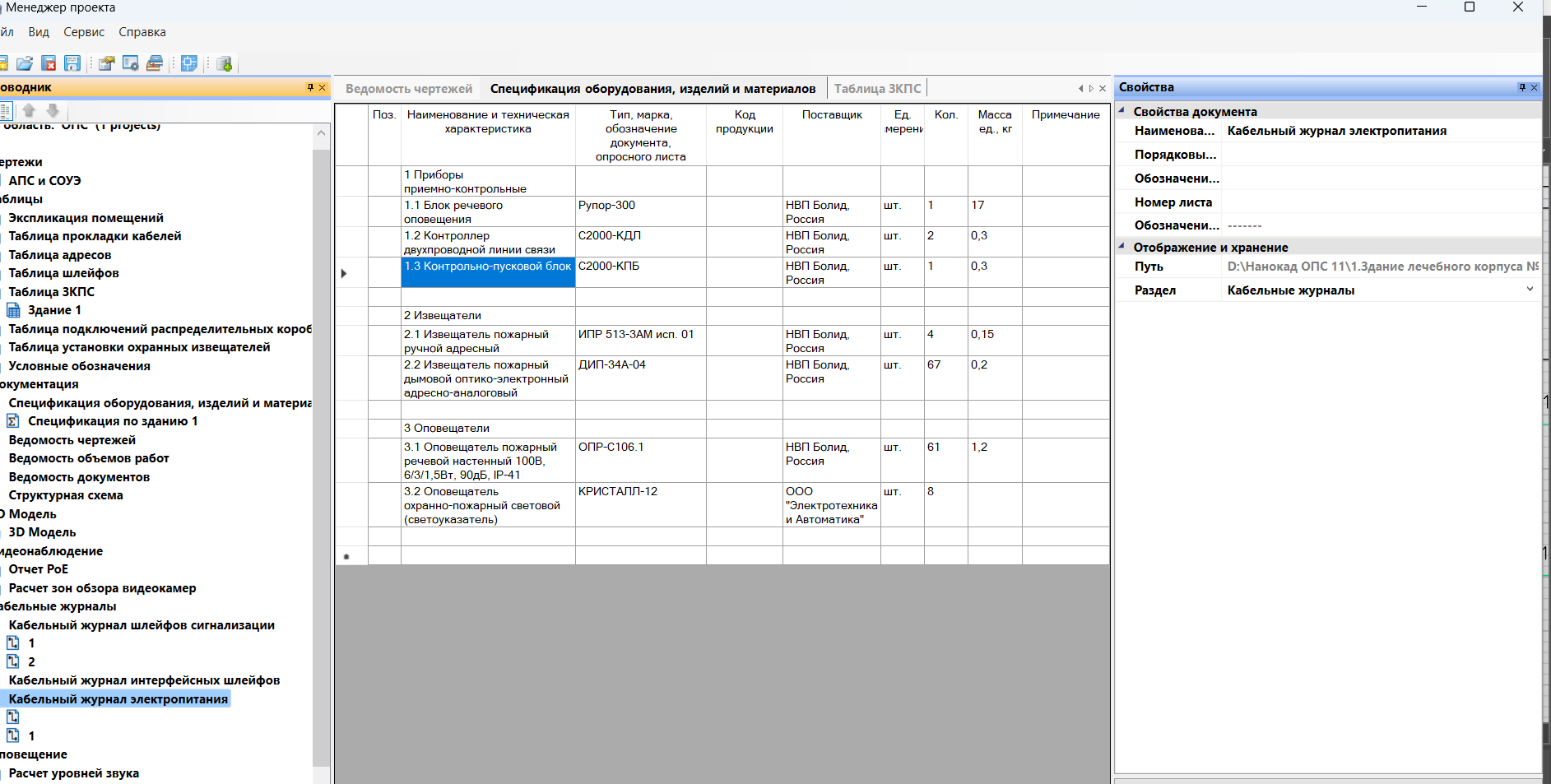
Task: Save project using the floppy disk icon
Action: click(x=72, y=63)
